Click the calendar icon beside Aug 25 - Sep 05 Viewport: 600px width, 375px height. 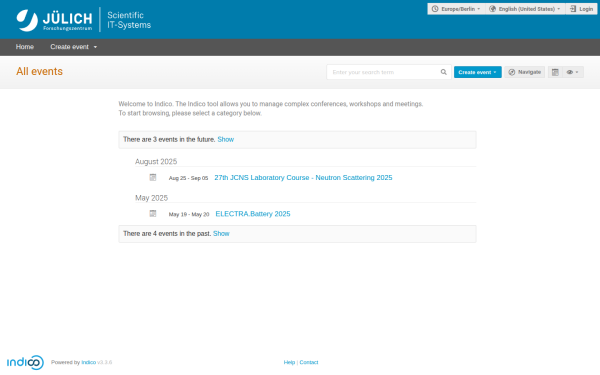(153, 177)
